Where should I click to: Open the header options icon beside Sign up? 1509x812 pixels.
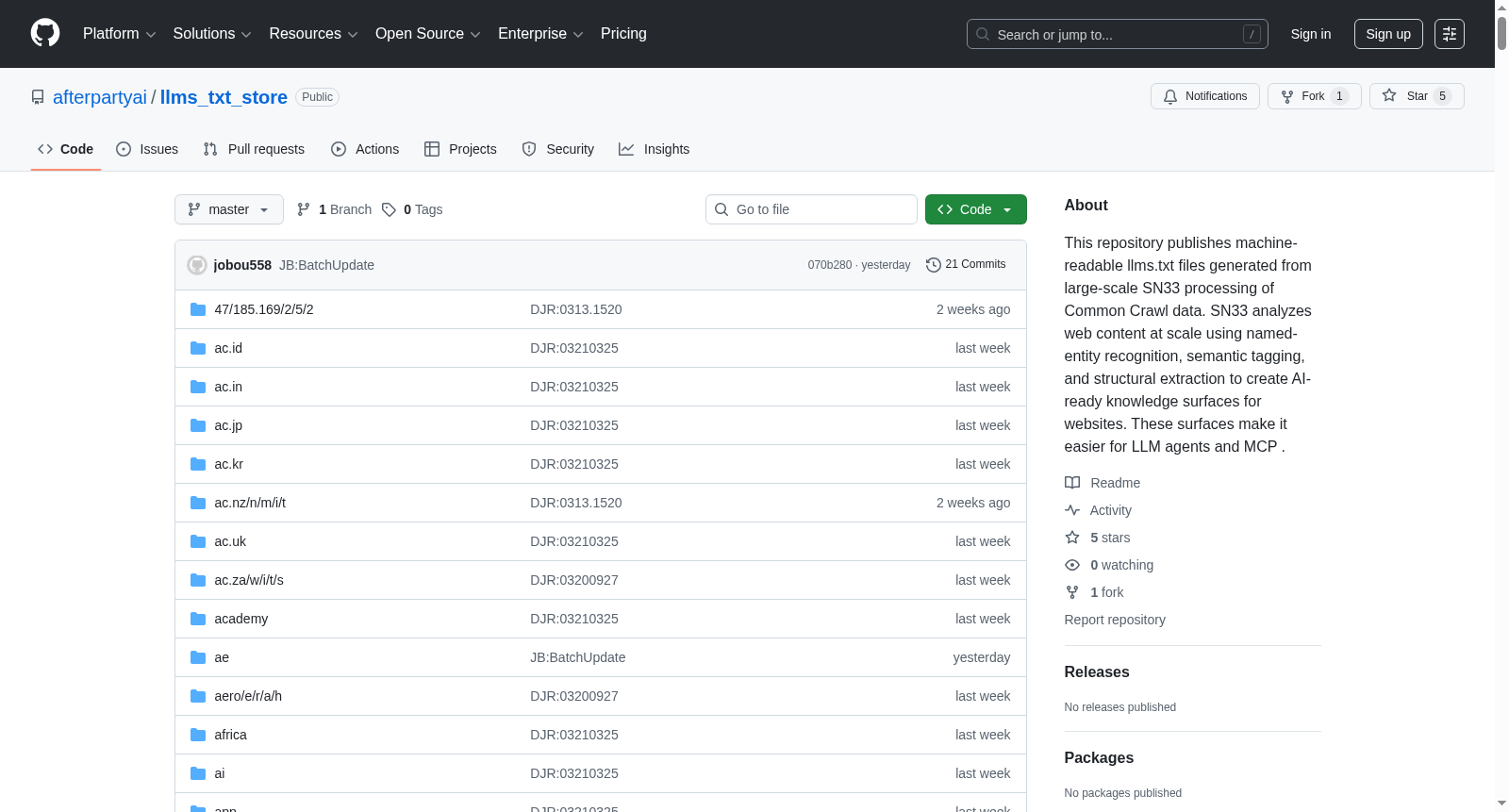coord(1450,34)
